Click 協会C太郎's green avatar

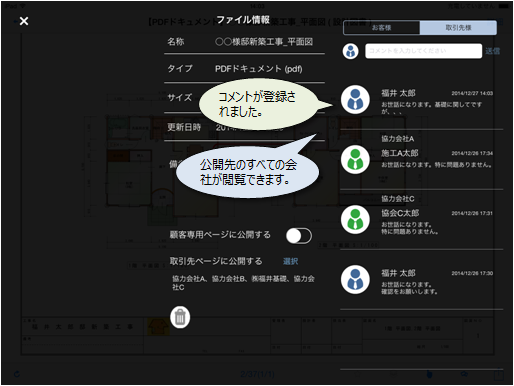point(355,219)
